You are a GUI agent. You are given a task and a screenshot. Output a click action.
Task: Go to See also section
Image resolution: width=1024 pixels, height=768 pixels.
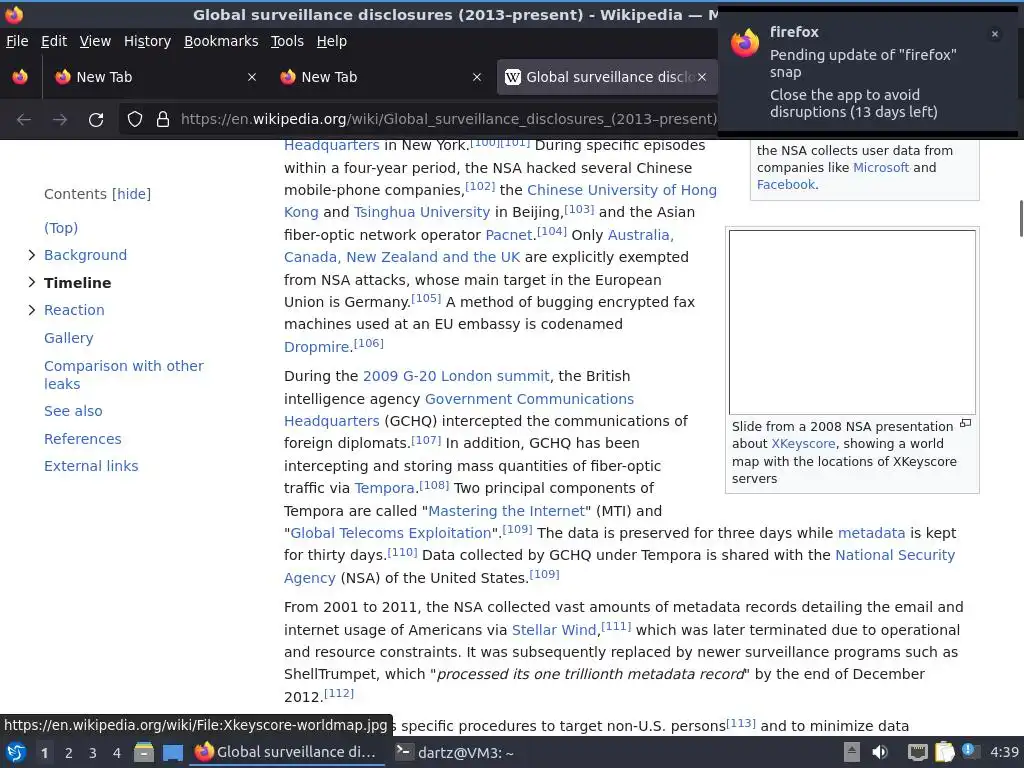pos(73,411)
